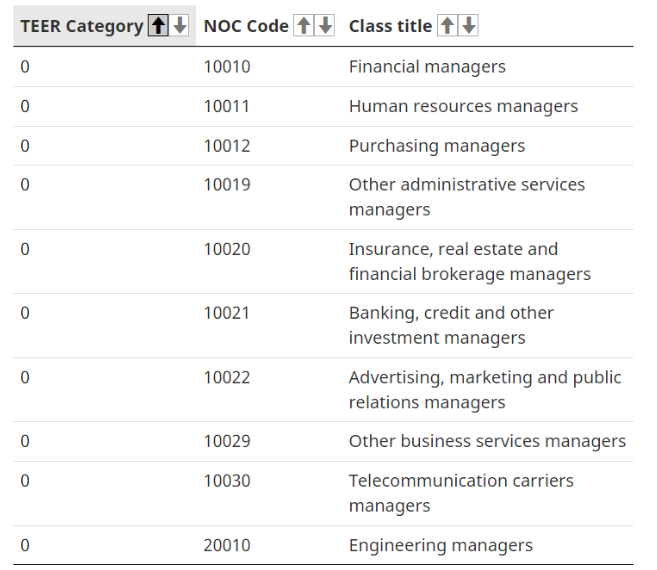The height and width of the screenshot is (570, 657).
Task: Select Telecommunication carriers managers row
Action: 323,494
